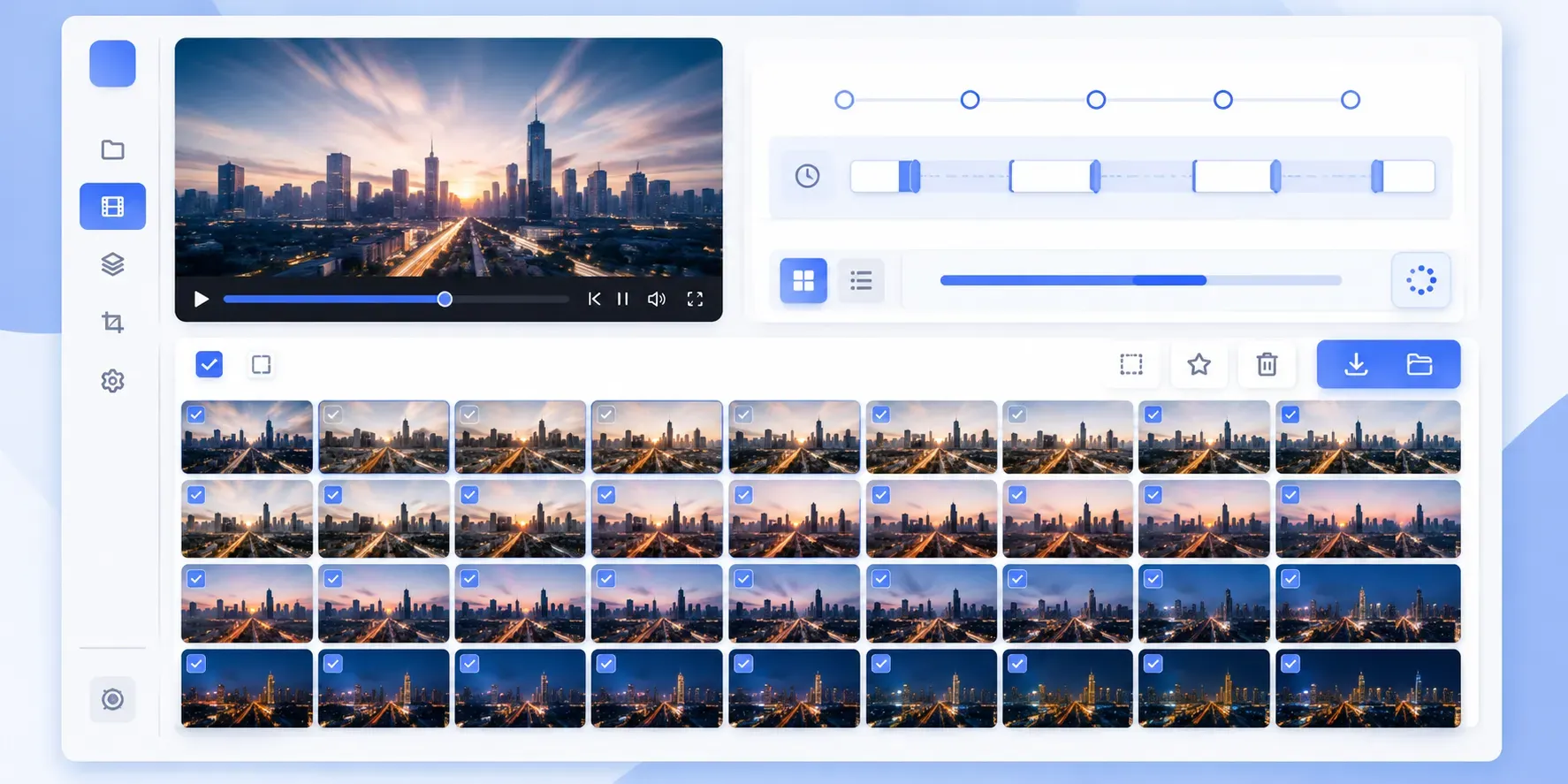The height and width of the screenshot is (784, 1568).
Task: Click the first time range handle
Action: pos(910,177)
